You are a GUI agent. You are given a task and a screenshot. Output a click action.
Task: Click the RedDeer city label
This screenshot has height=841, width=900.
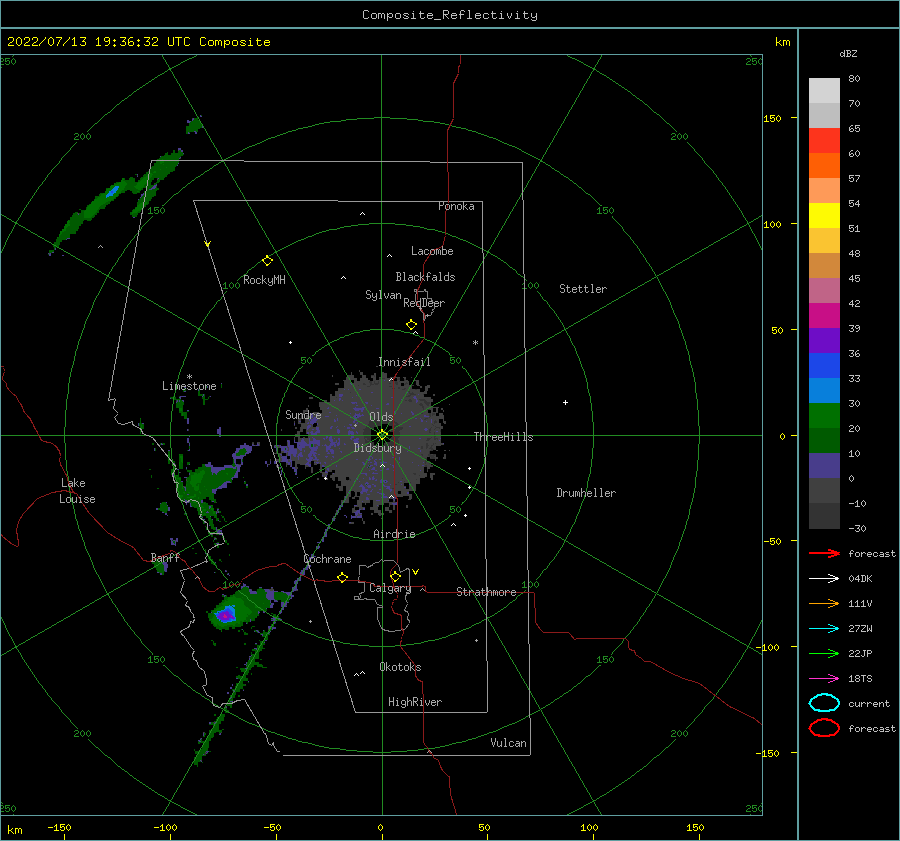coord(424,303)
